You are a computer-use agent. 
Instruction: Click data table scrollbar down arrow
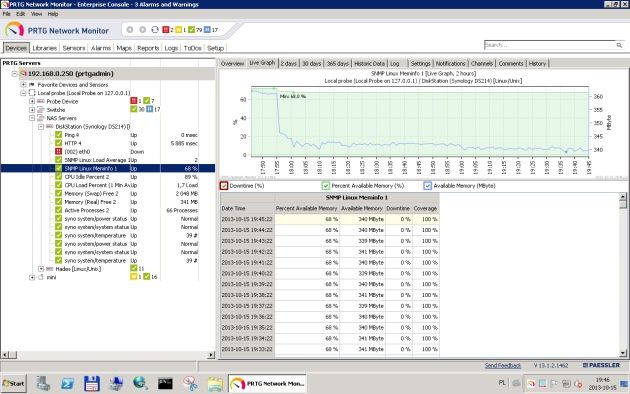[x=623, y=353]
